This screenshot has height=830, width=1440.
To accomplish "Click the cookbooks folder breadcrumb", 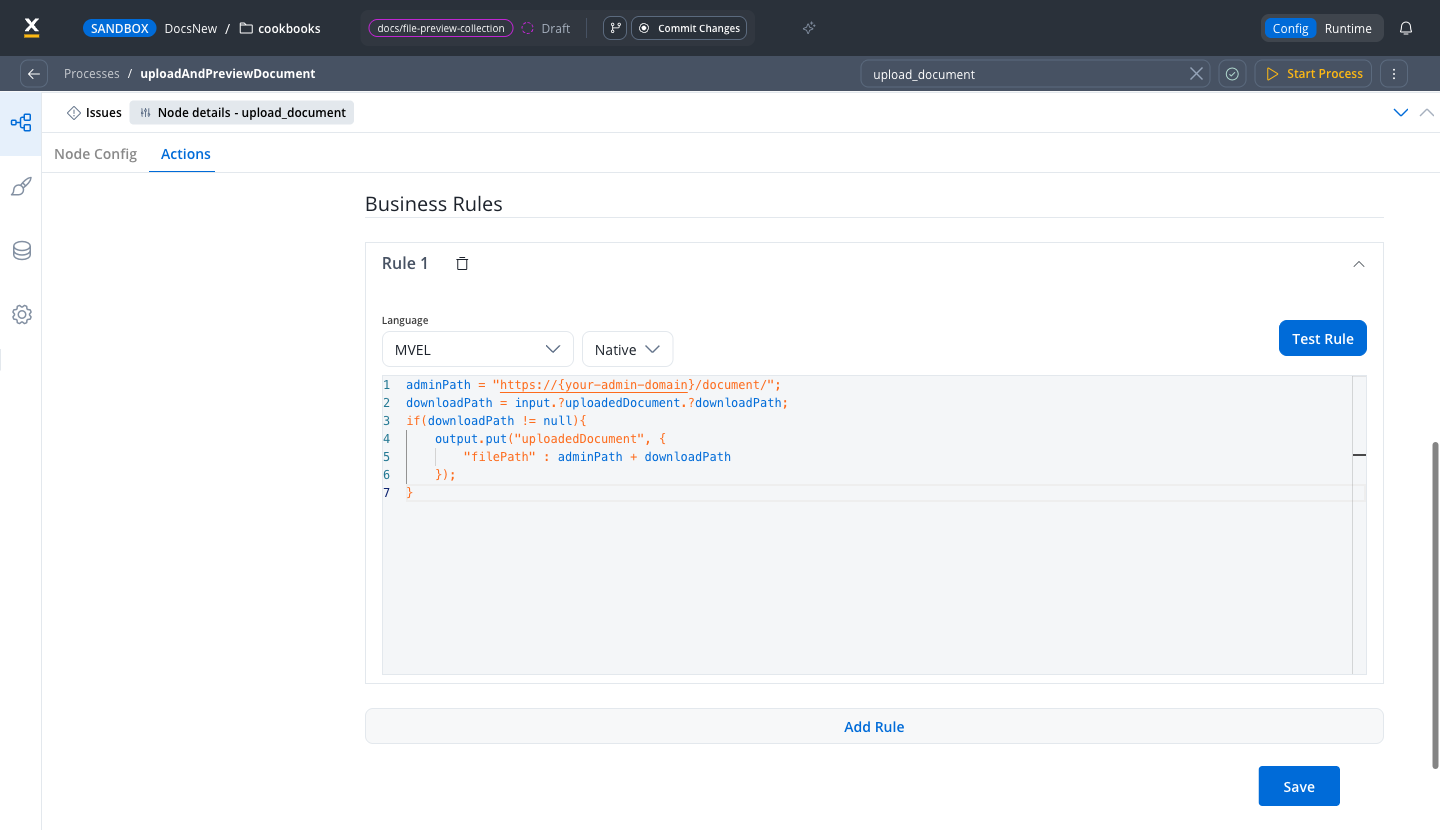I will [280, 28].
